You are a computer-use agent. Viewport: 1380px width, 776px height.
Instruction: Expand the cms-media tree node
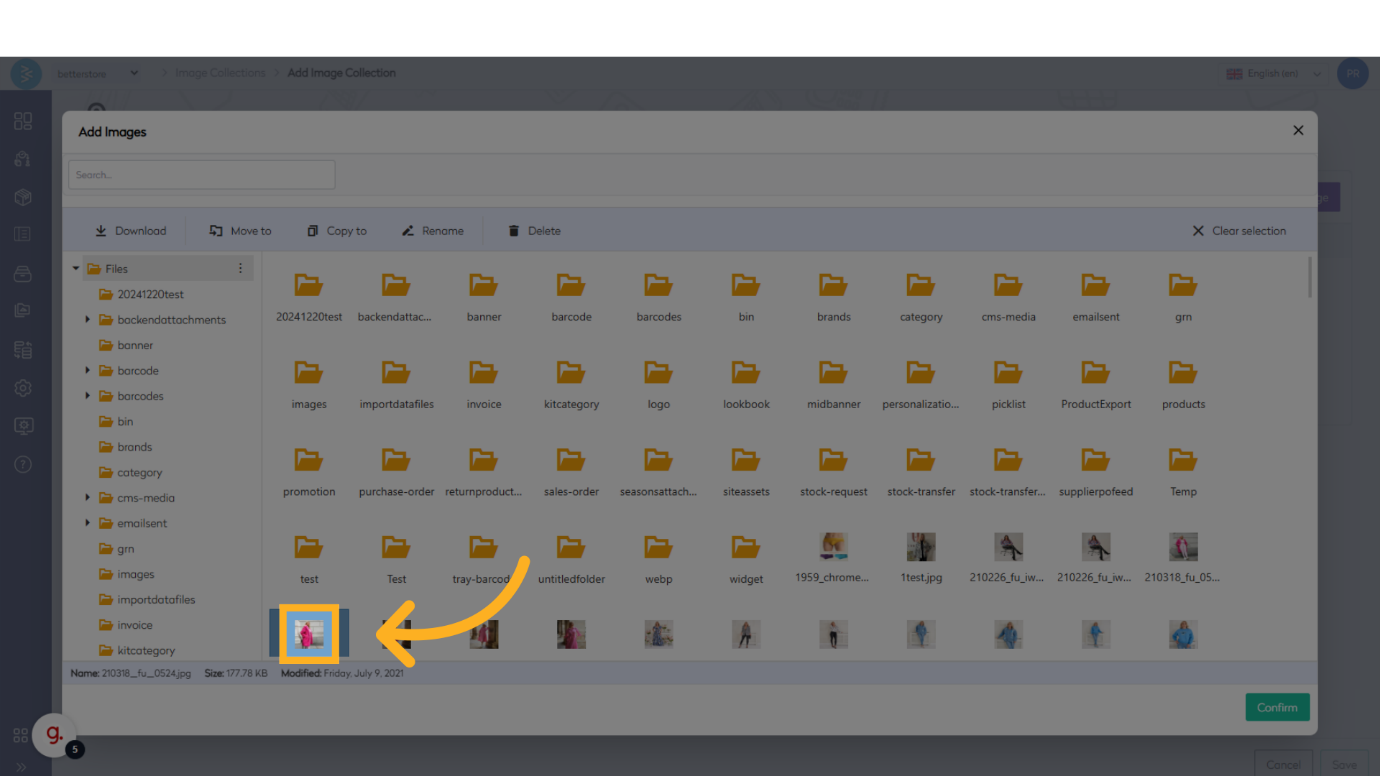88,498
